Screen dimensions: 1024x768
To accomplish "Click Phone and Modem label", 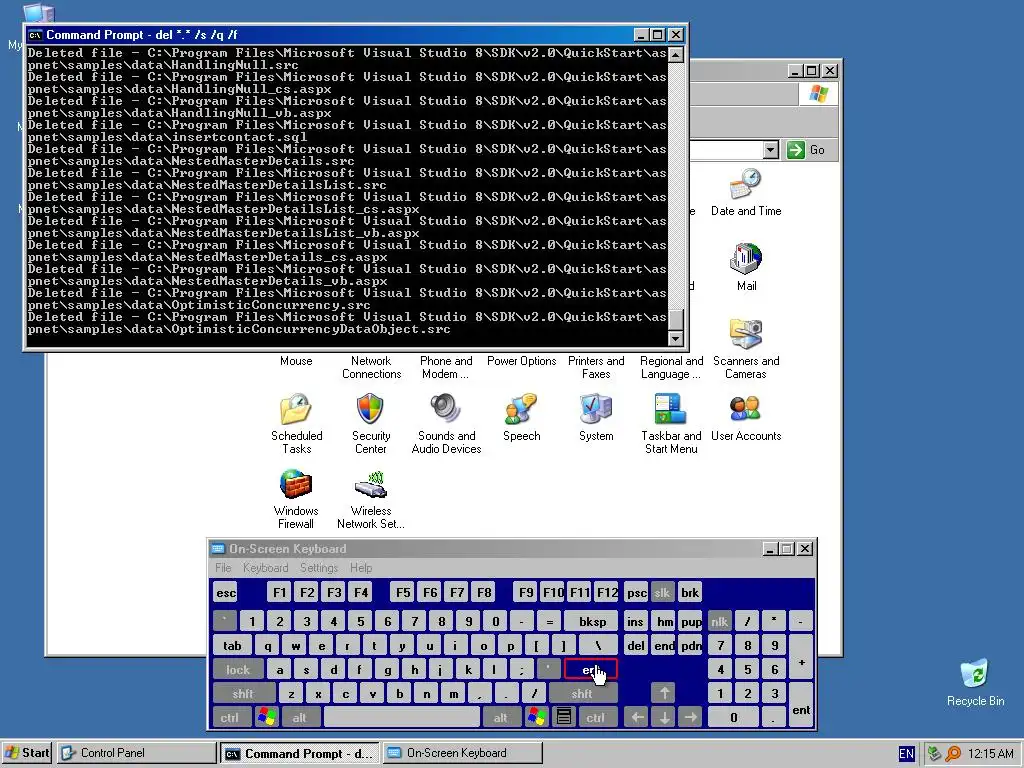I will (446, 368).
